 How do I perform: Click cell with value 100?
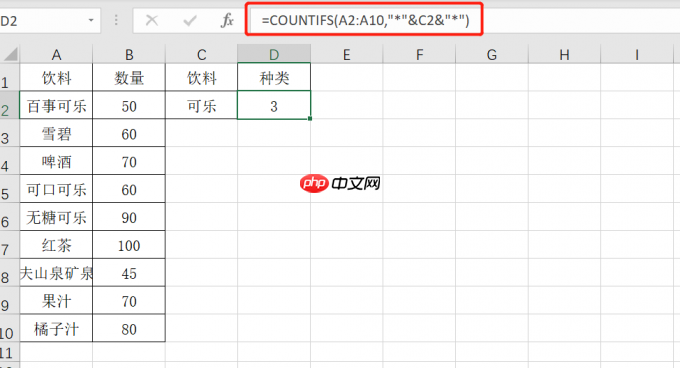point(129,244)
